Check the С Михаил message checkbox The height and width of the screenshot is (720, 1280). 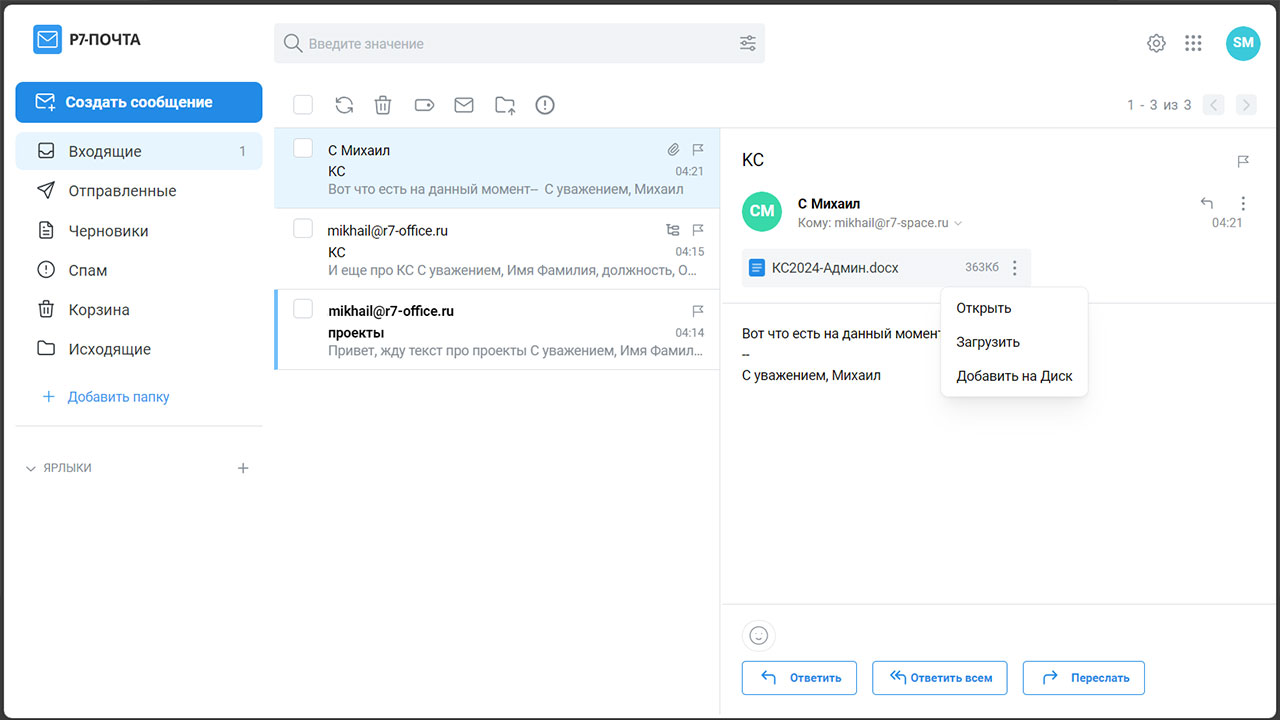tap(303, 148)
